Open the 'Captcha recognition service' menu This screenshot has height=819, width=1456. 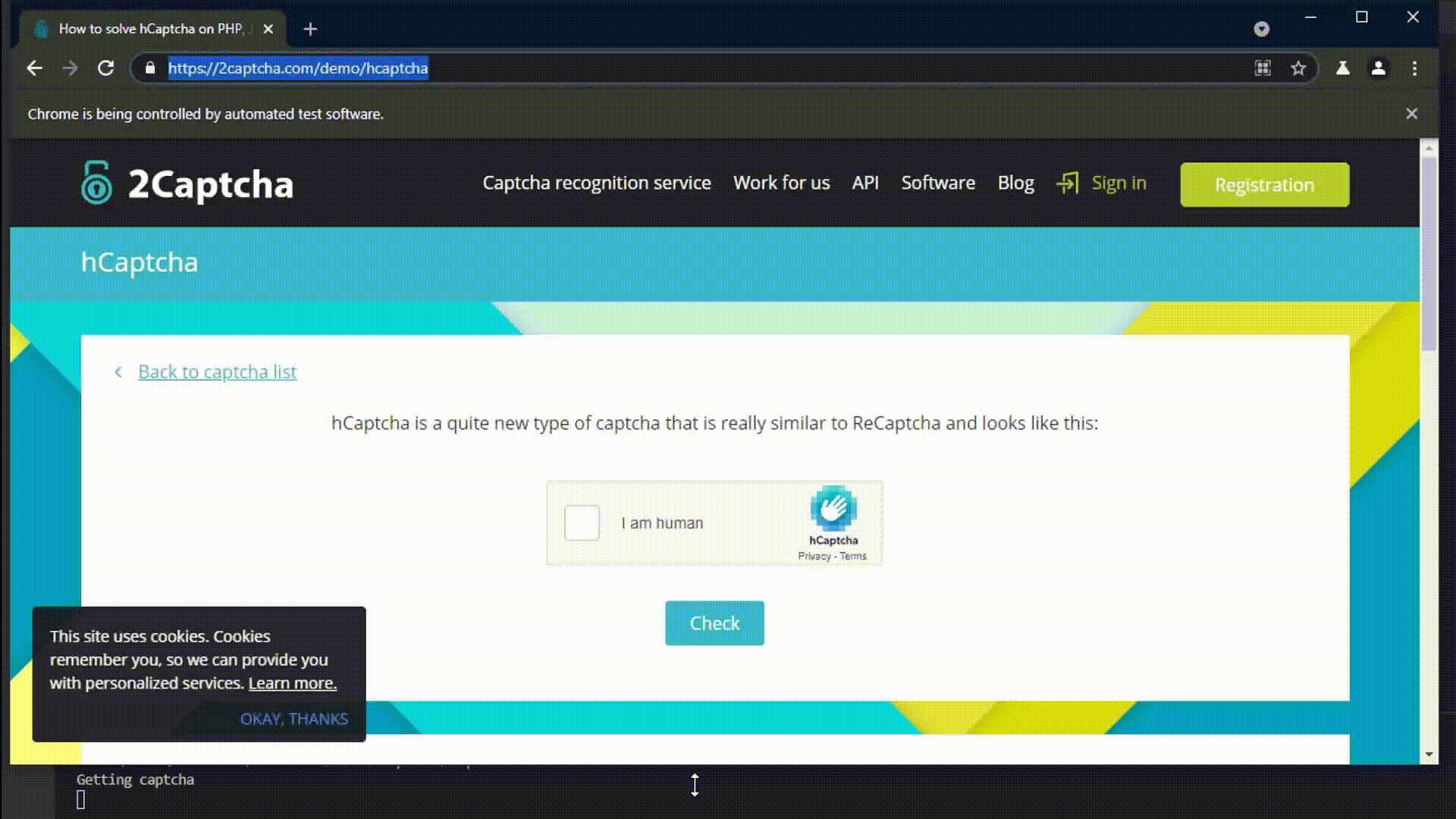point(596,183)
